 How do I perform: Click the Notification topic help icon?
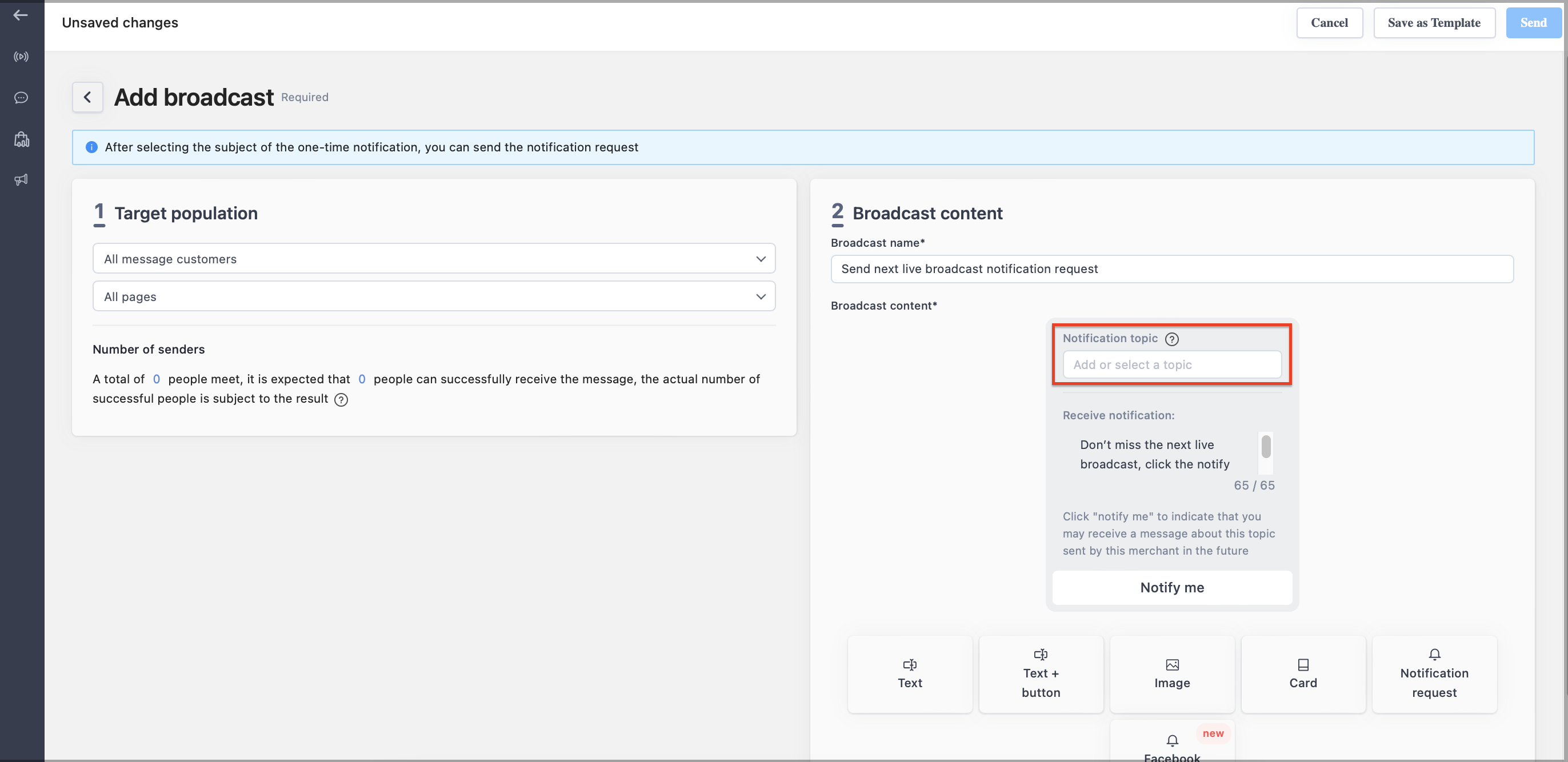pos(1172,339)
